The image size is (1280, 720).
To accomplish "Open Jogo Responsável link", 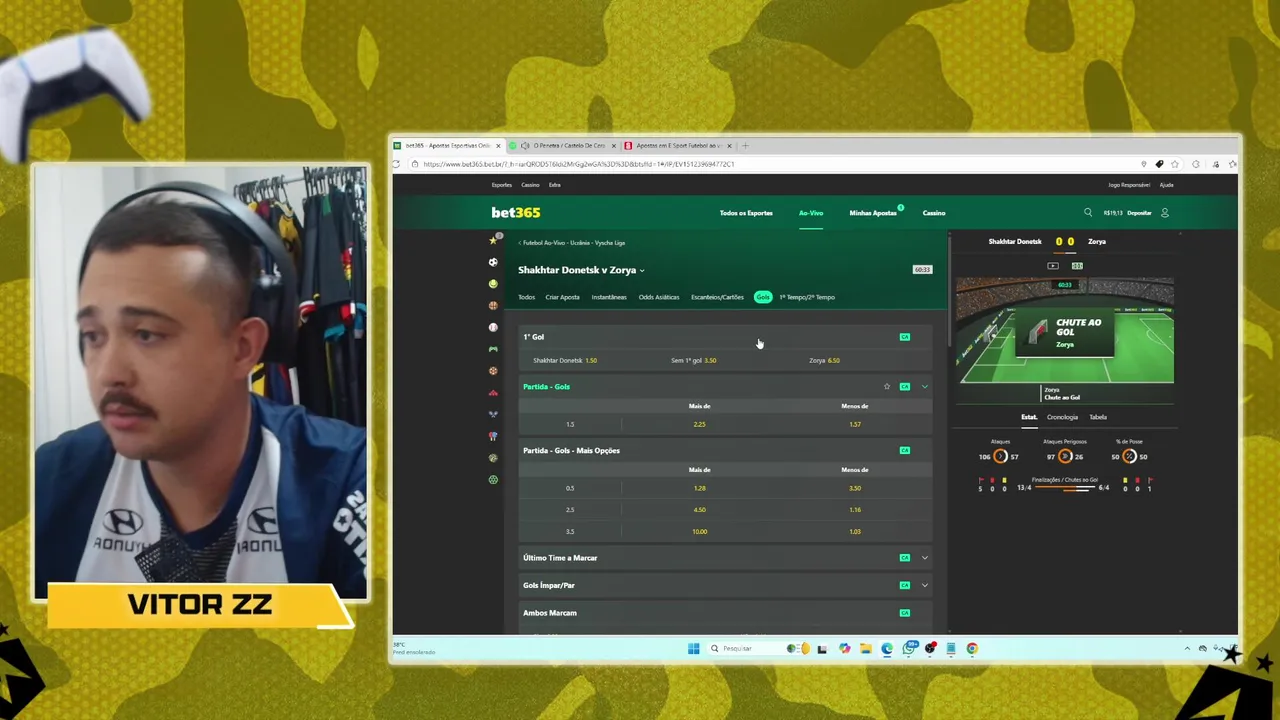I will [x=1129, y=185].
